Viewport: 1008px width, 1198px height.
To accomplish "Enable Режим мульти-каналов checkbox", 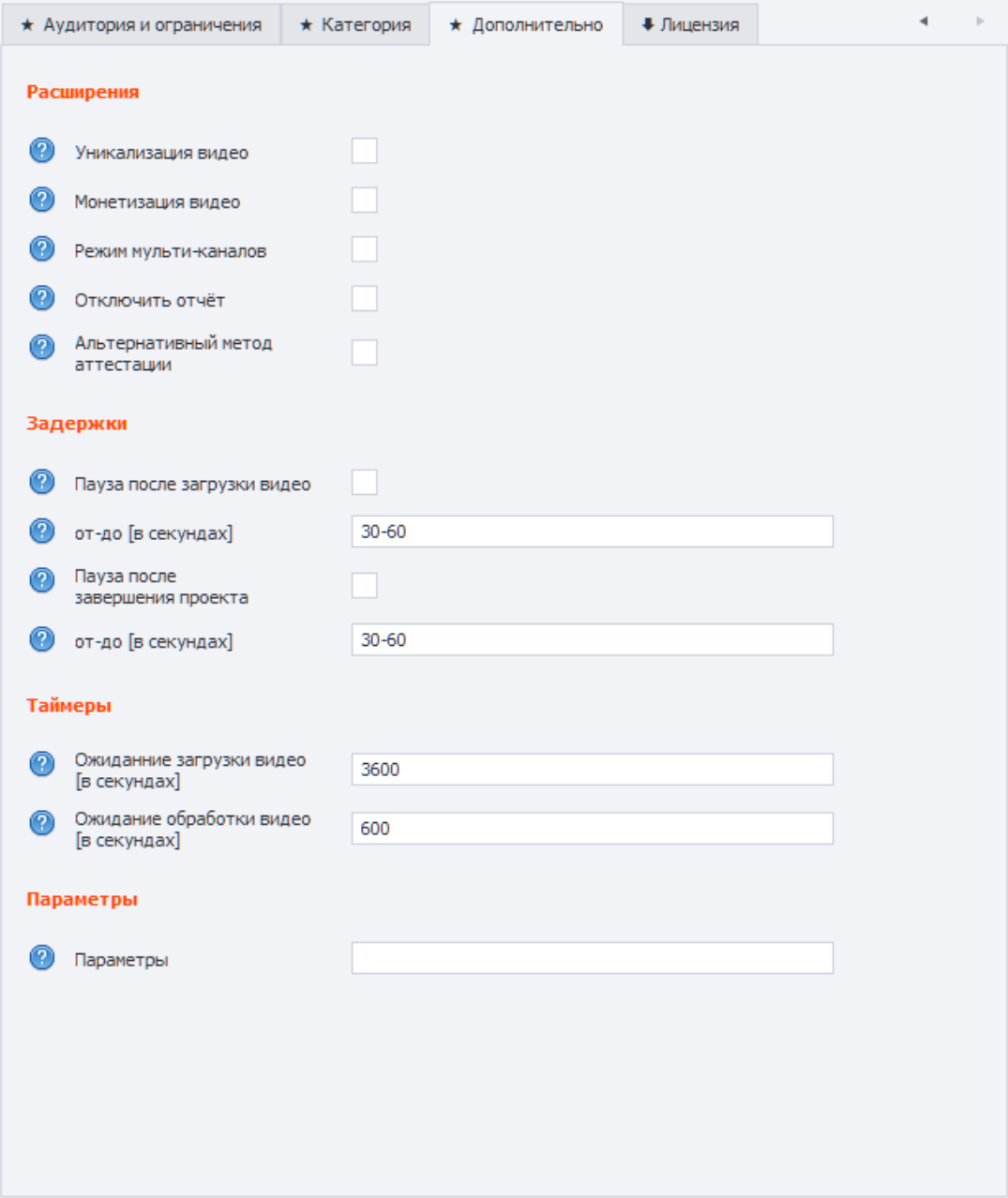I will (x=365, y=249).
